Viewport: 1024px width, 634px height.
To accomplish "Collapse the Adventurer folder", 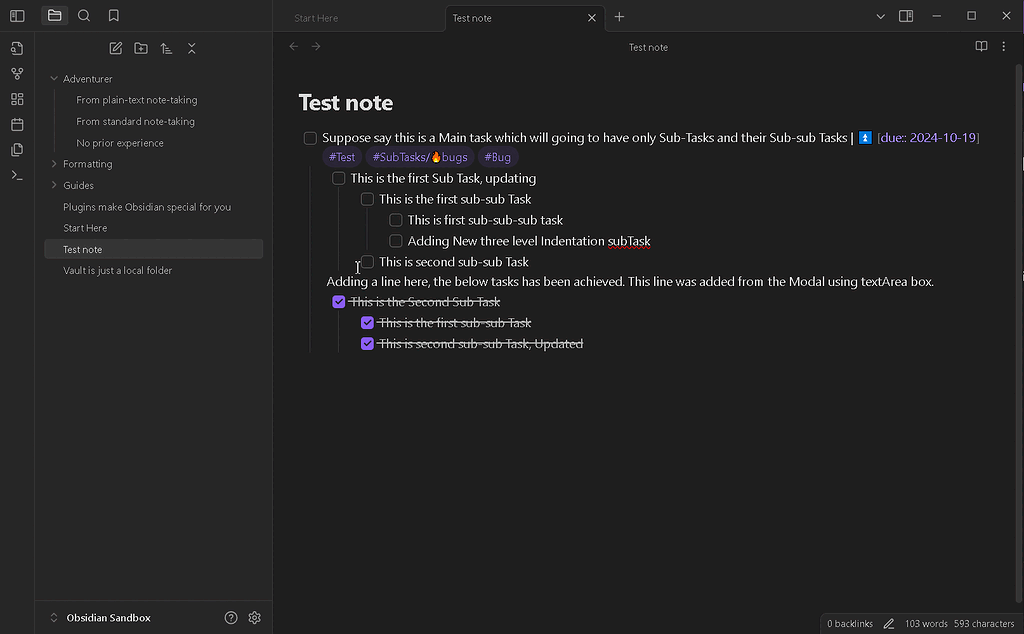I will (52, 78).
